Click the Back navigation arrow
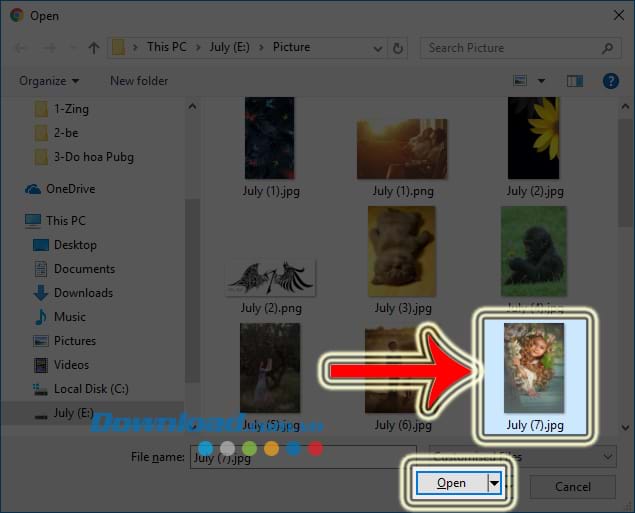635x513 pixels. 20,48
